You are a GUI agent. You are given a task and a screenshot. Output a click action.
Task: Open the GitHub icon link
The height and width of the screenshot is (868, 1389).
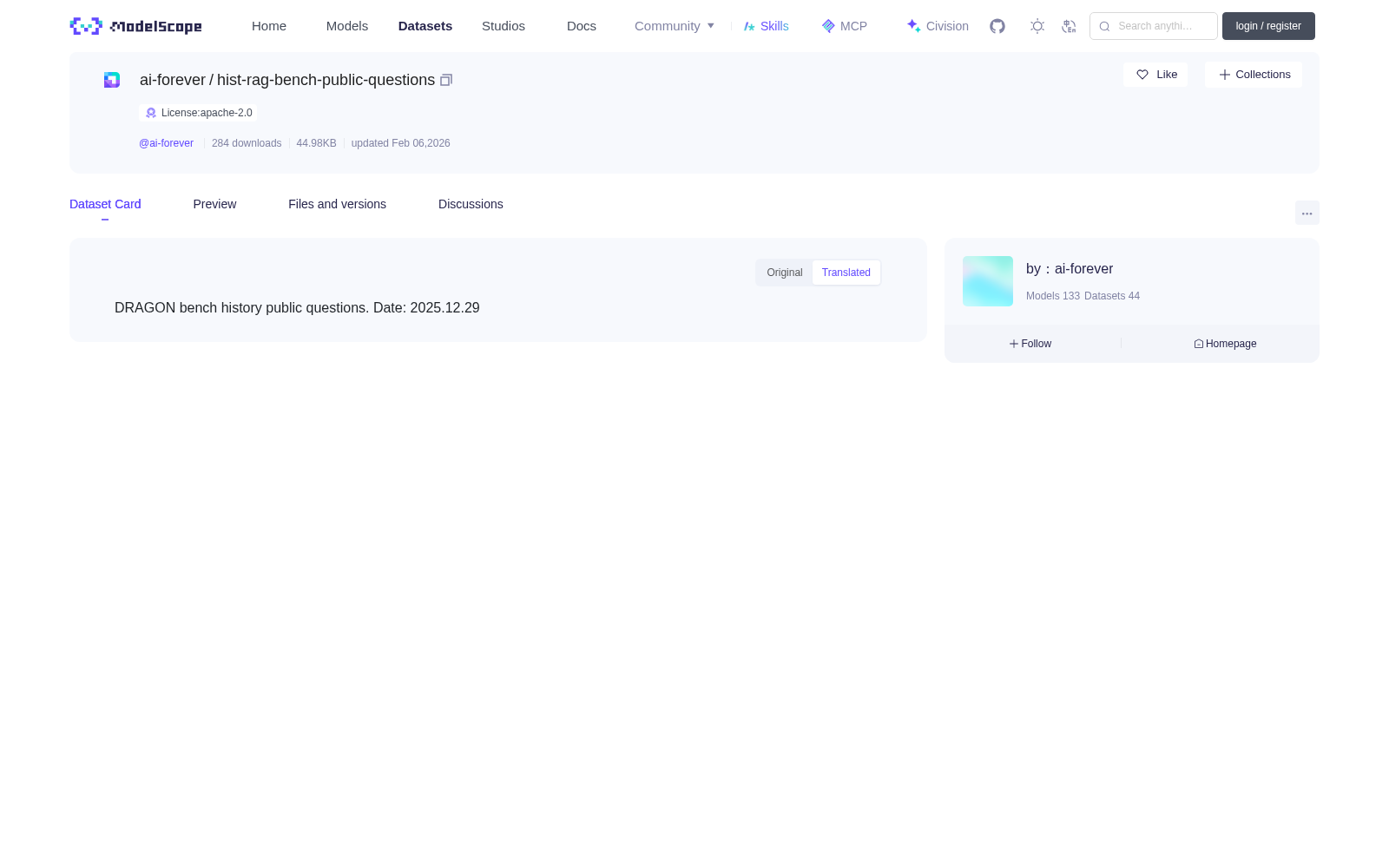coord(997,26)
